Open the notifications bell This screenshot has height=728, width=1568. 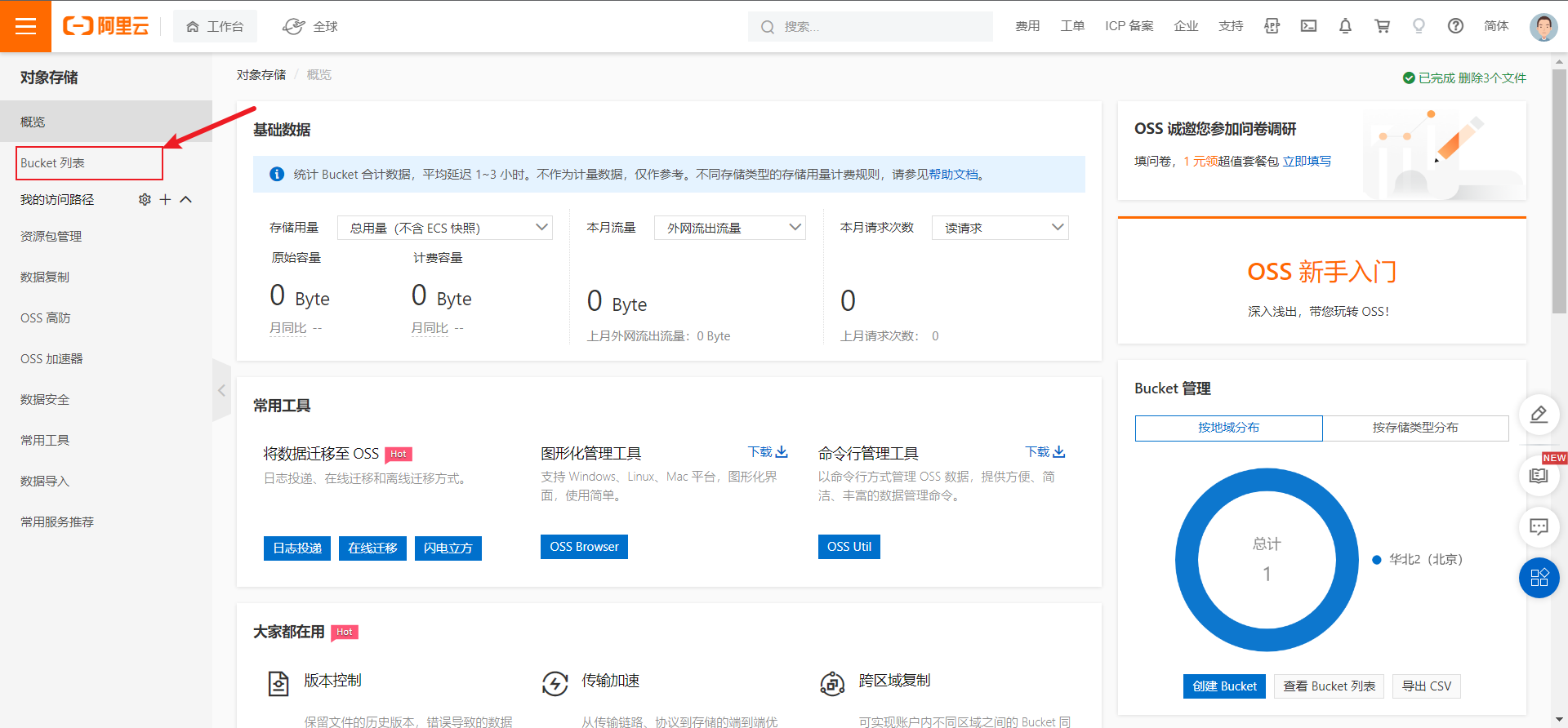coord(1345,26)
